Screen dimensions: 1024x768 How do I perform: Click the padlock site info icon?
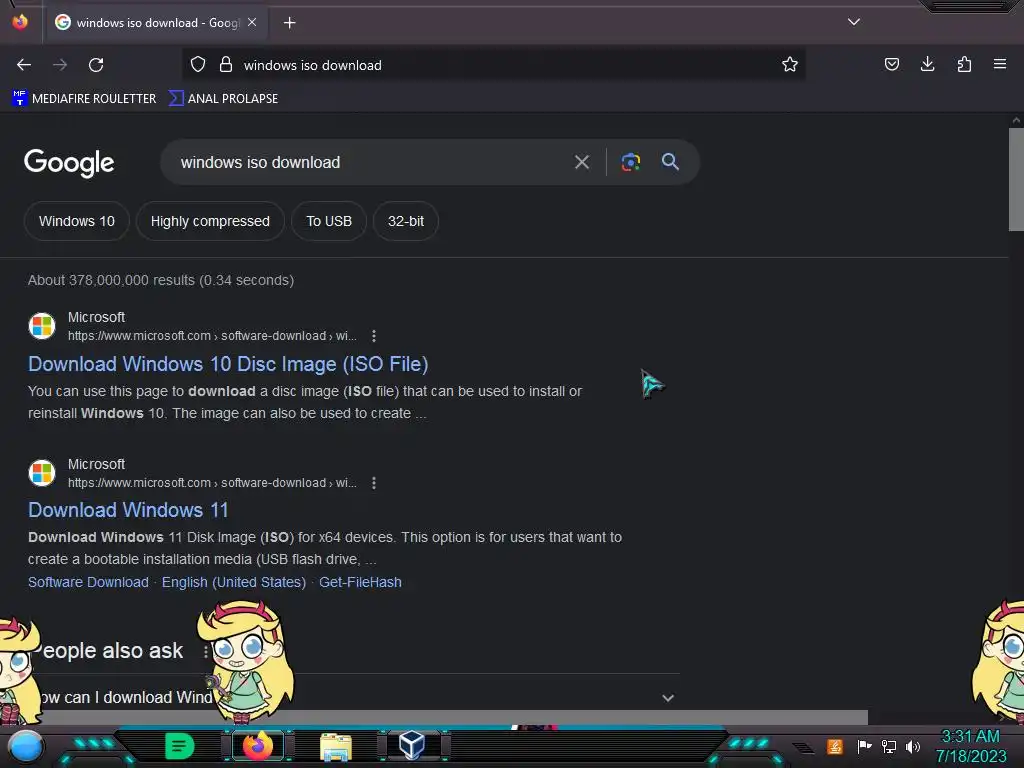226,65
